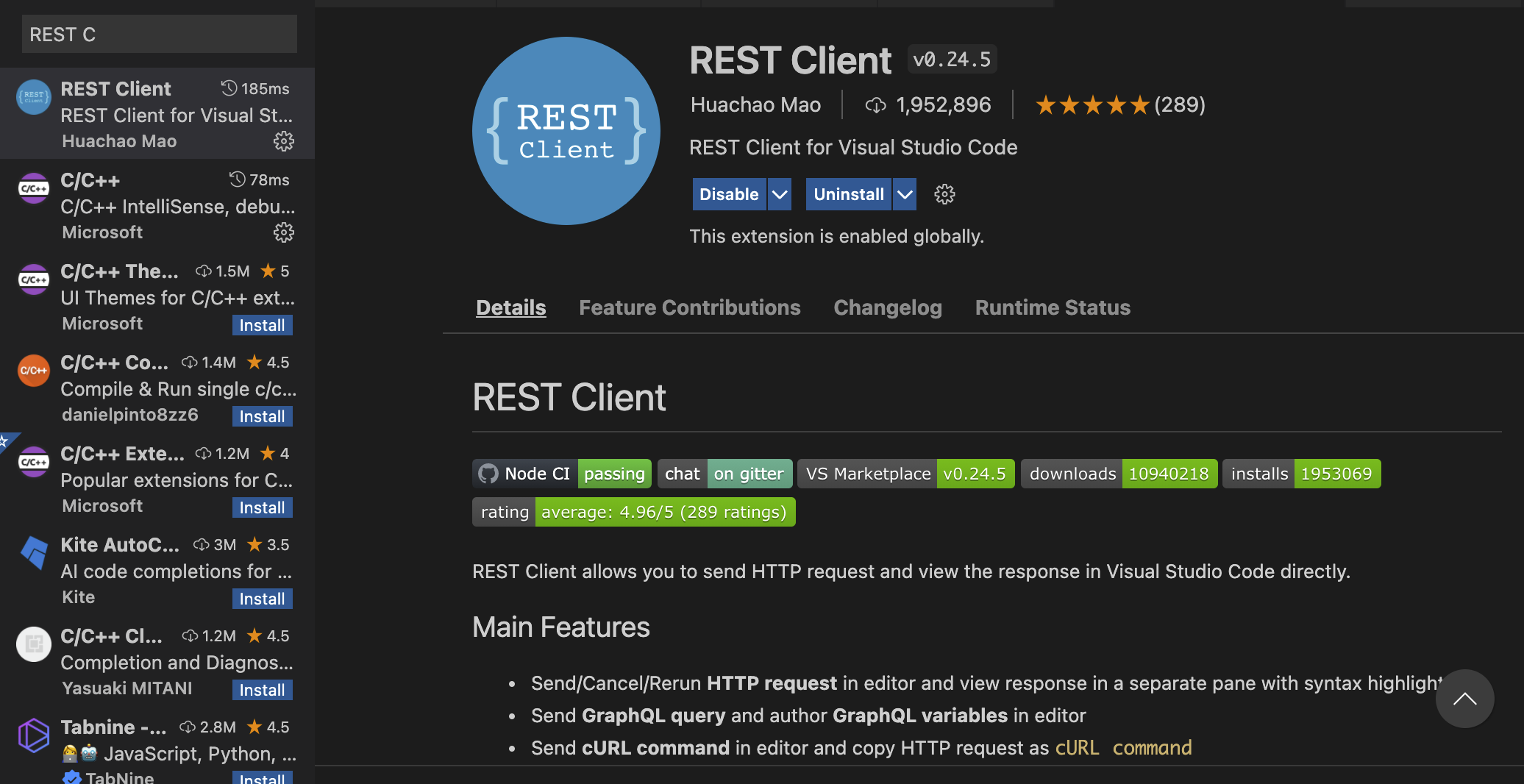Click C/C++ Extension Pack icon
This screenshot has width=1524, height=784.
34,462
